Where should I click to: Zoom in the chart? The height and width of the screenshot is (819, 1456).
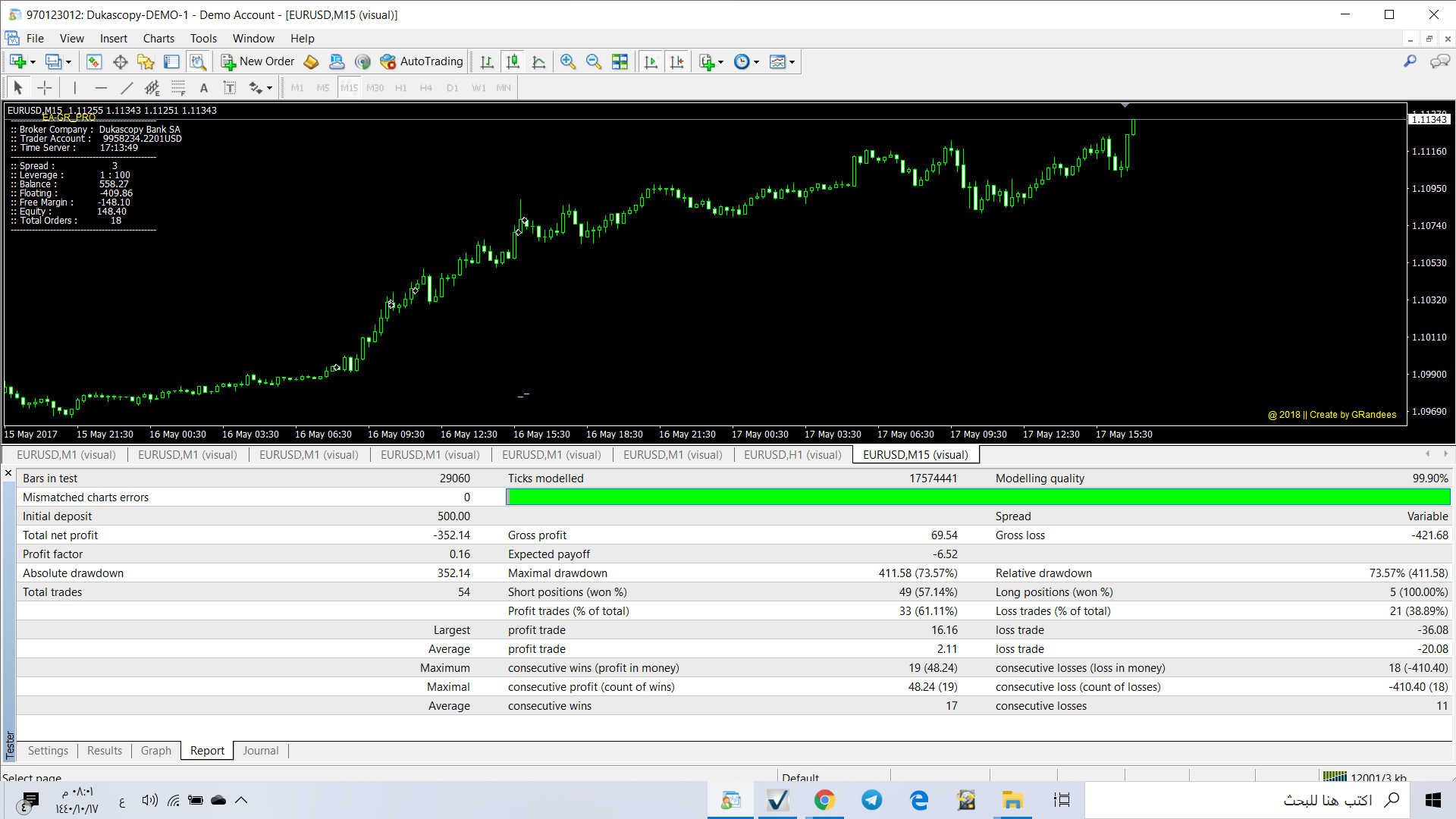568,61
